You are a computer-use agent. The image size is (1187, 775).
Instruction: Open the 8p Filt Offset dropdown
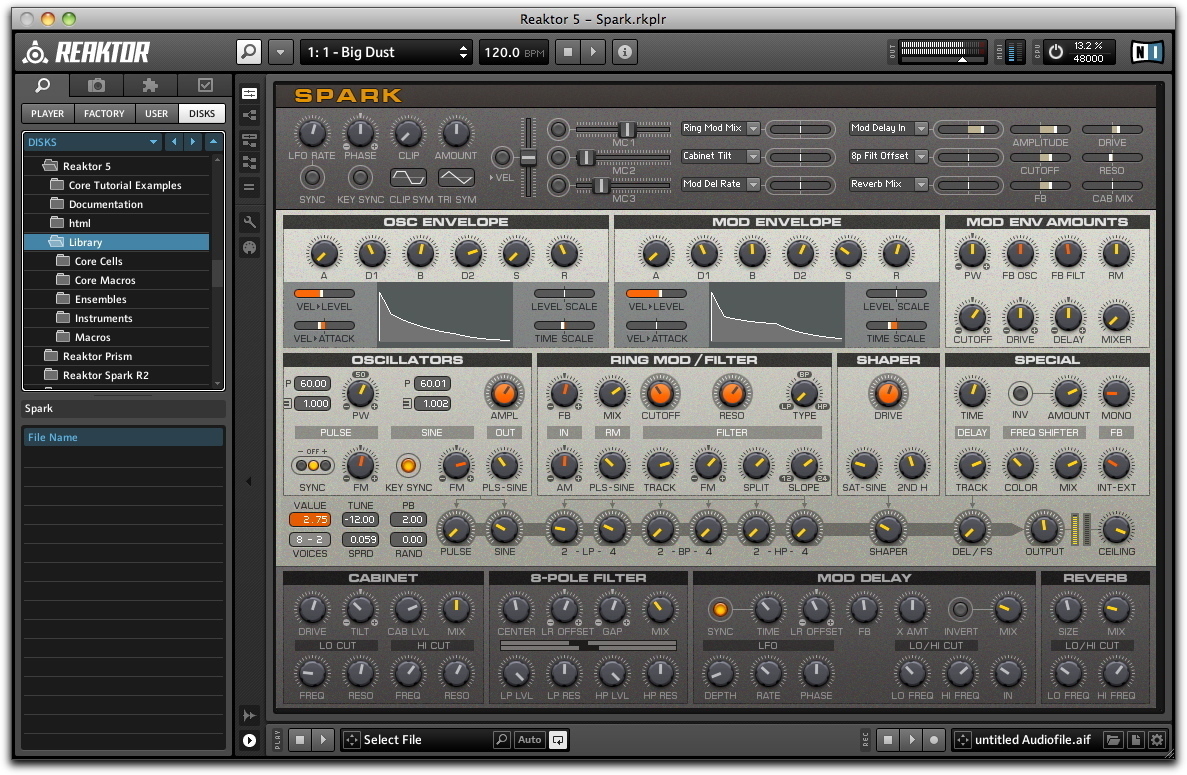click(889, 157)
